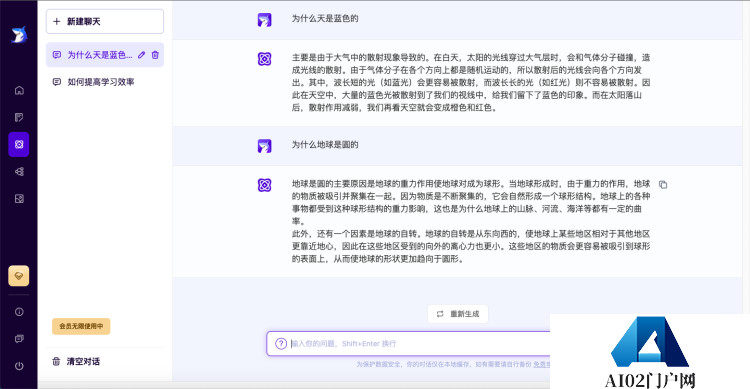The image size is (750, 389).
Task: Click the question text 为什么地球是圆的
Action: click(325, 144)
